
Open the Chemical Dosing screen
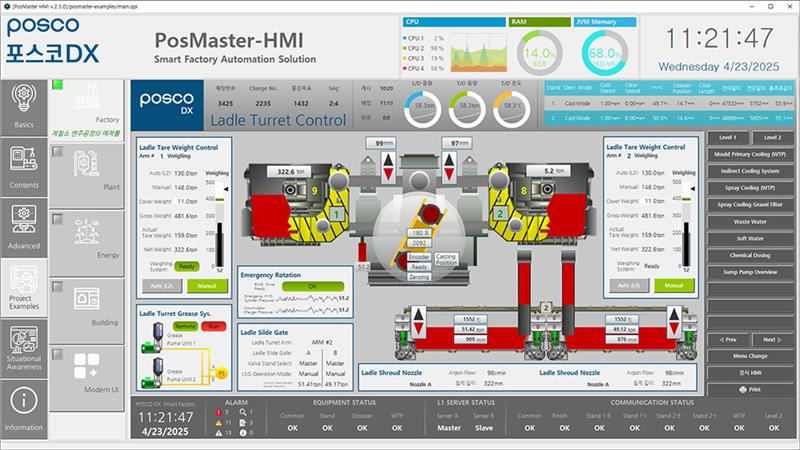pos(750,255)
